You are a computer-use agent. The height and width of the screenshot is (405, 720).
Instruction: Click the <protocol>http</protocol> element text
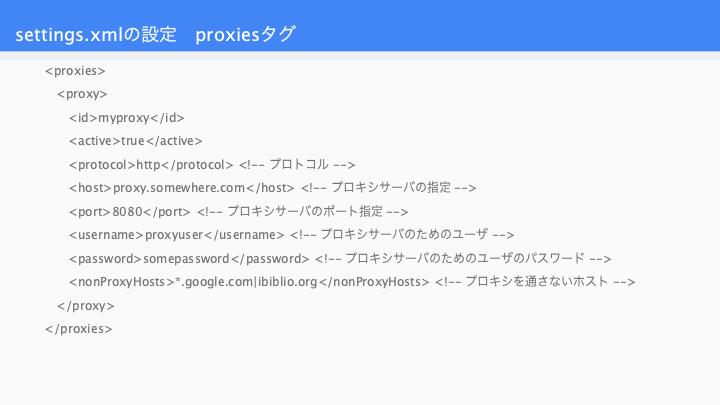click(151, 164)
